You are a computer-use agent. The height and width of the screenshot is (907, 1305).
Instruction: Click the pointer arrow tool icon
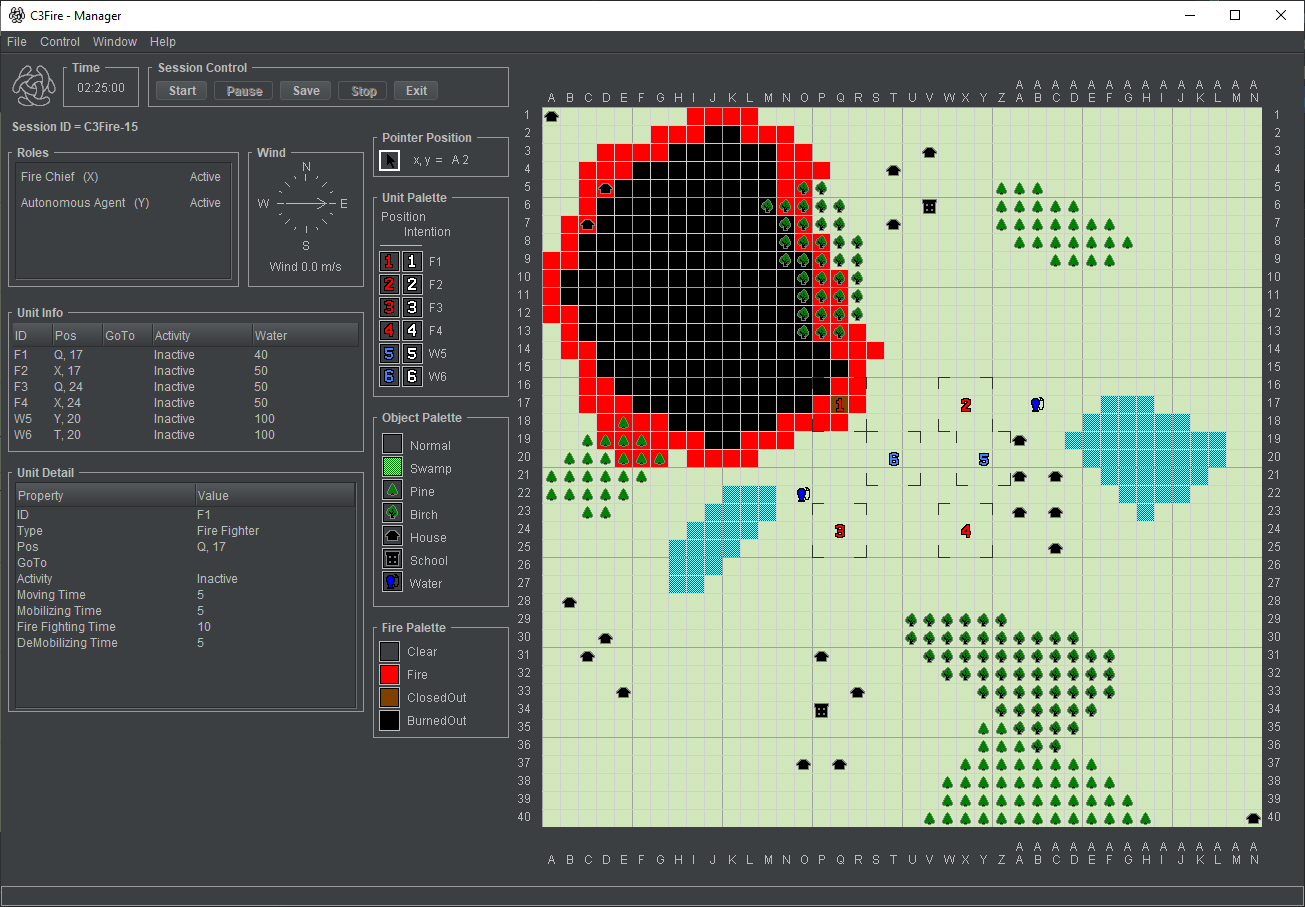click(390, 160)
